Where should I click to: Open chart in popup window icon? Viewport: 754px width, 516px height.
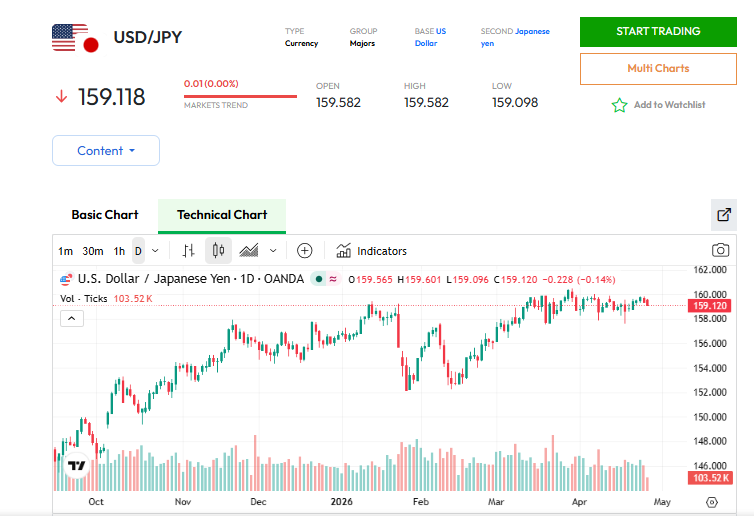(x=724, y=214)
